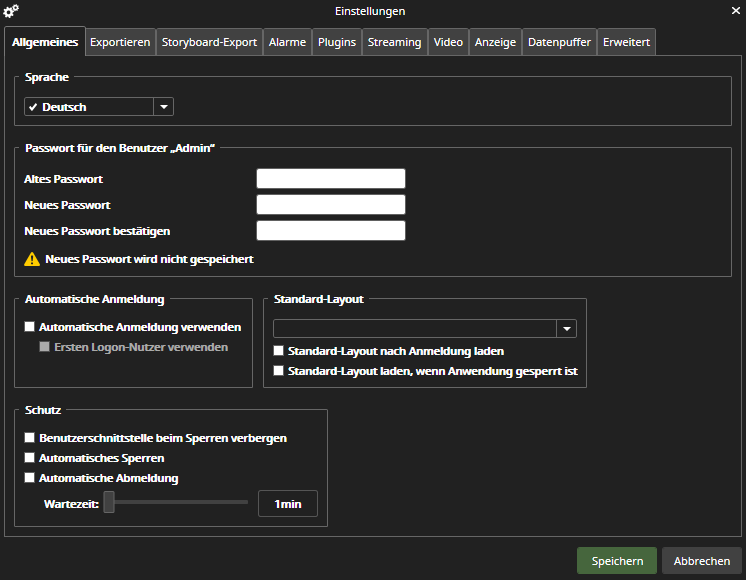Expand the Standard-Layout dropdown list

click(x=566, y=329)
